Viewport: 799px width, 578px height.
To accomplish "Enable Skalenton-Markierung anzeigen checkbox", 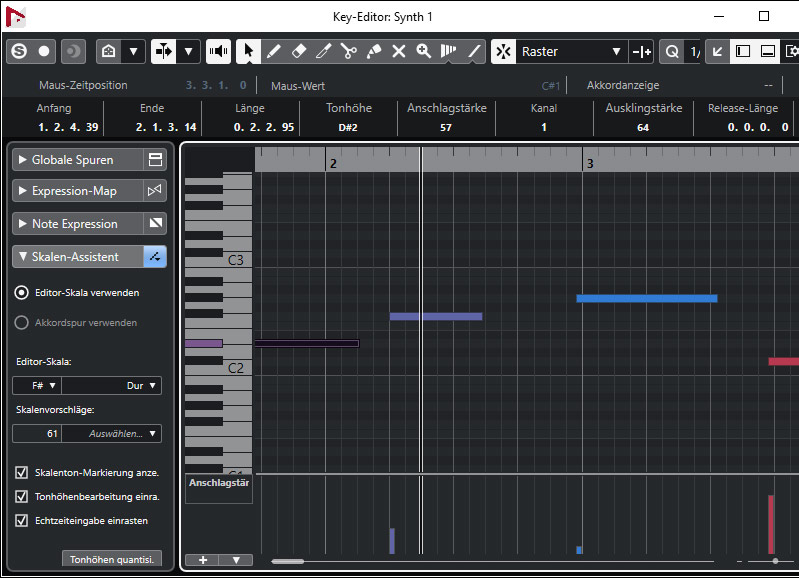I will tap(22, 472).
